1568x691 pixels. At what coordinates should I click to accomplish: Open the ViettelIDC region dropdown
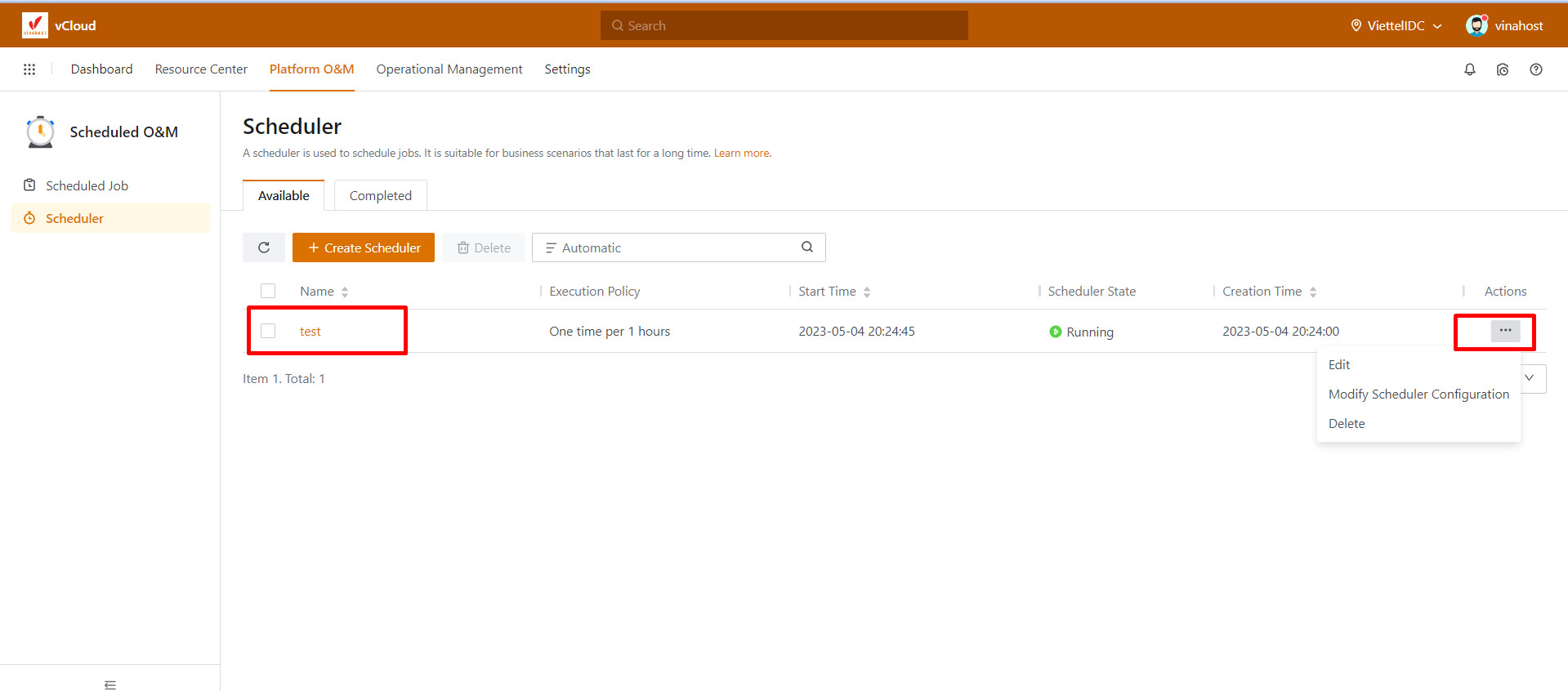pos(1396,25)
